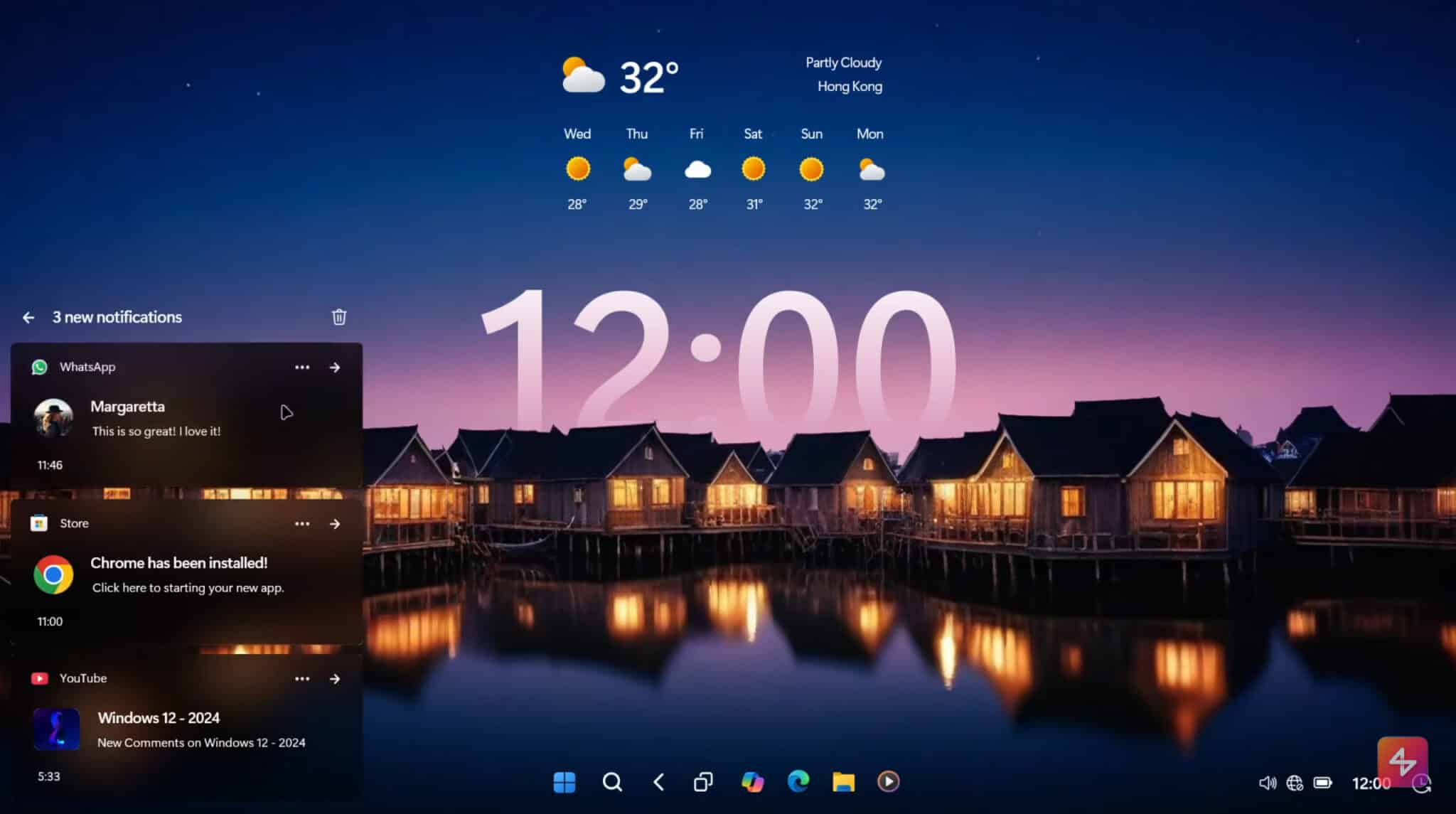Open the Start menu from the taskbar
This screenshot has width=1456, height=814.
click(564, 782)
